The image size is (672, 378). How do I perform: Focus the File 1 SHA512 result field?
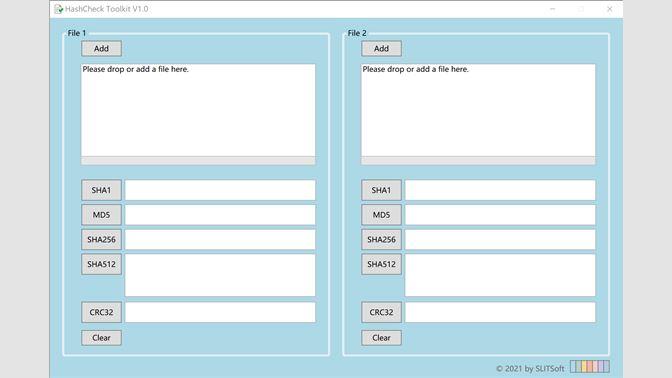220,275
